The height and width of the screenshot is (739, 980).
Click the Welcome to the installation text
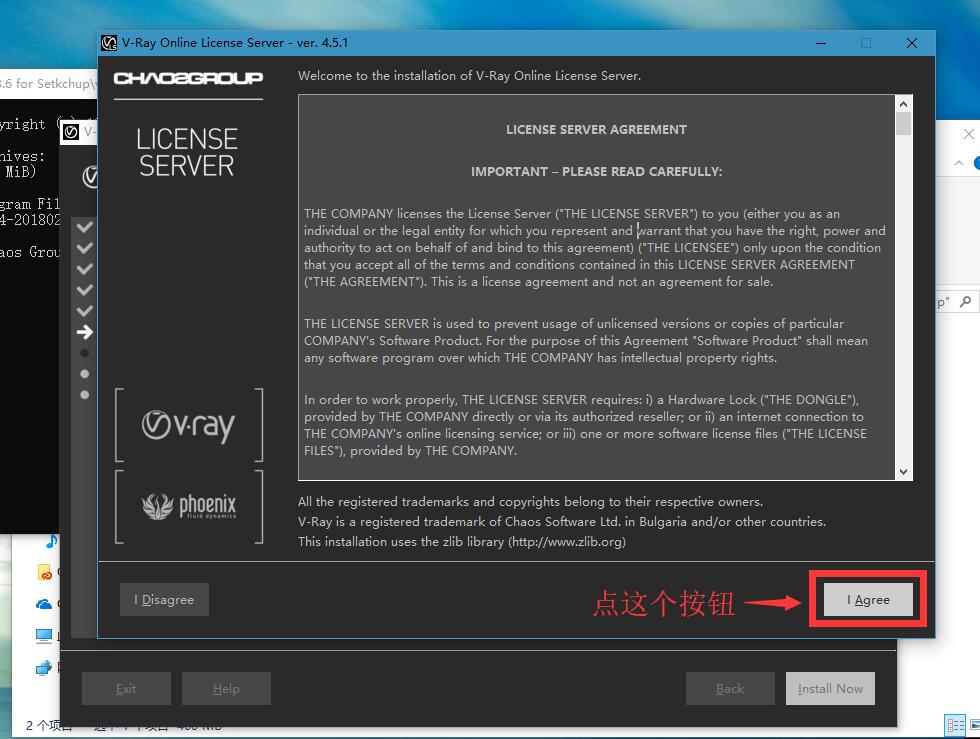coord(469,76)
